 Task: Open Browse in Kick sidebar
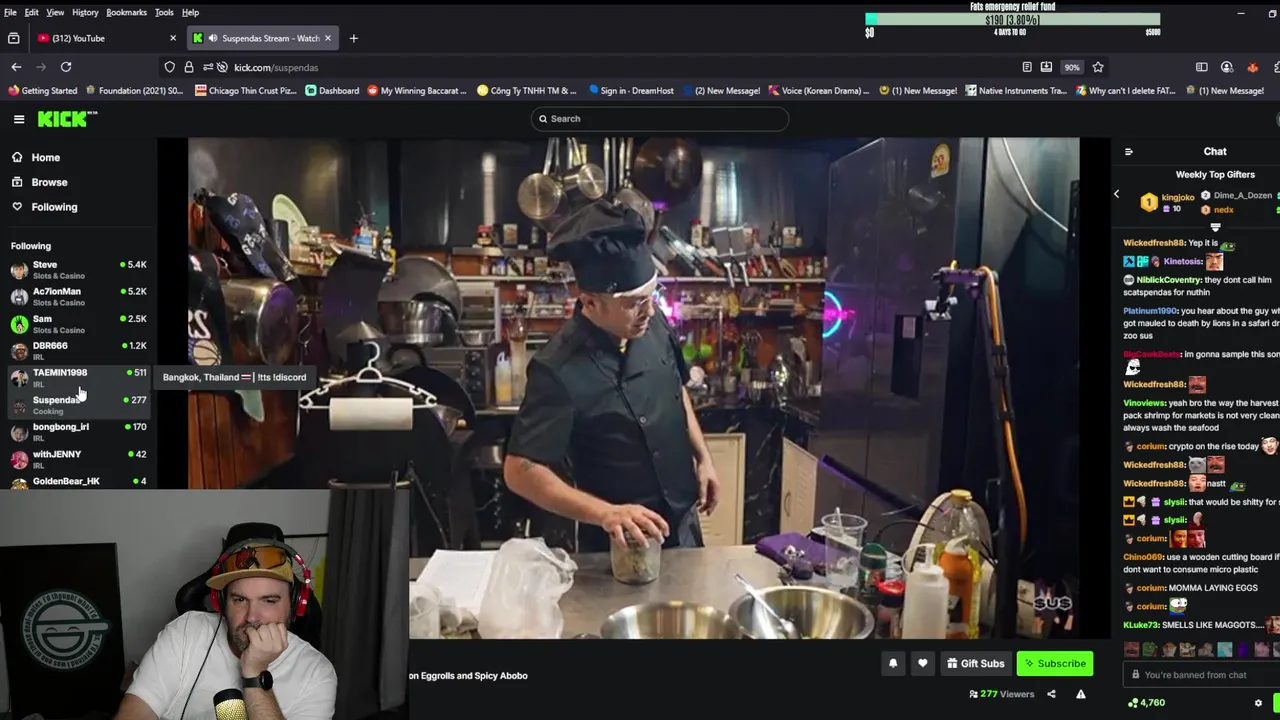(x=49, y=182)
